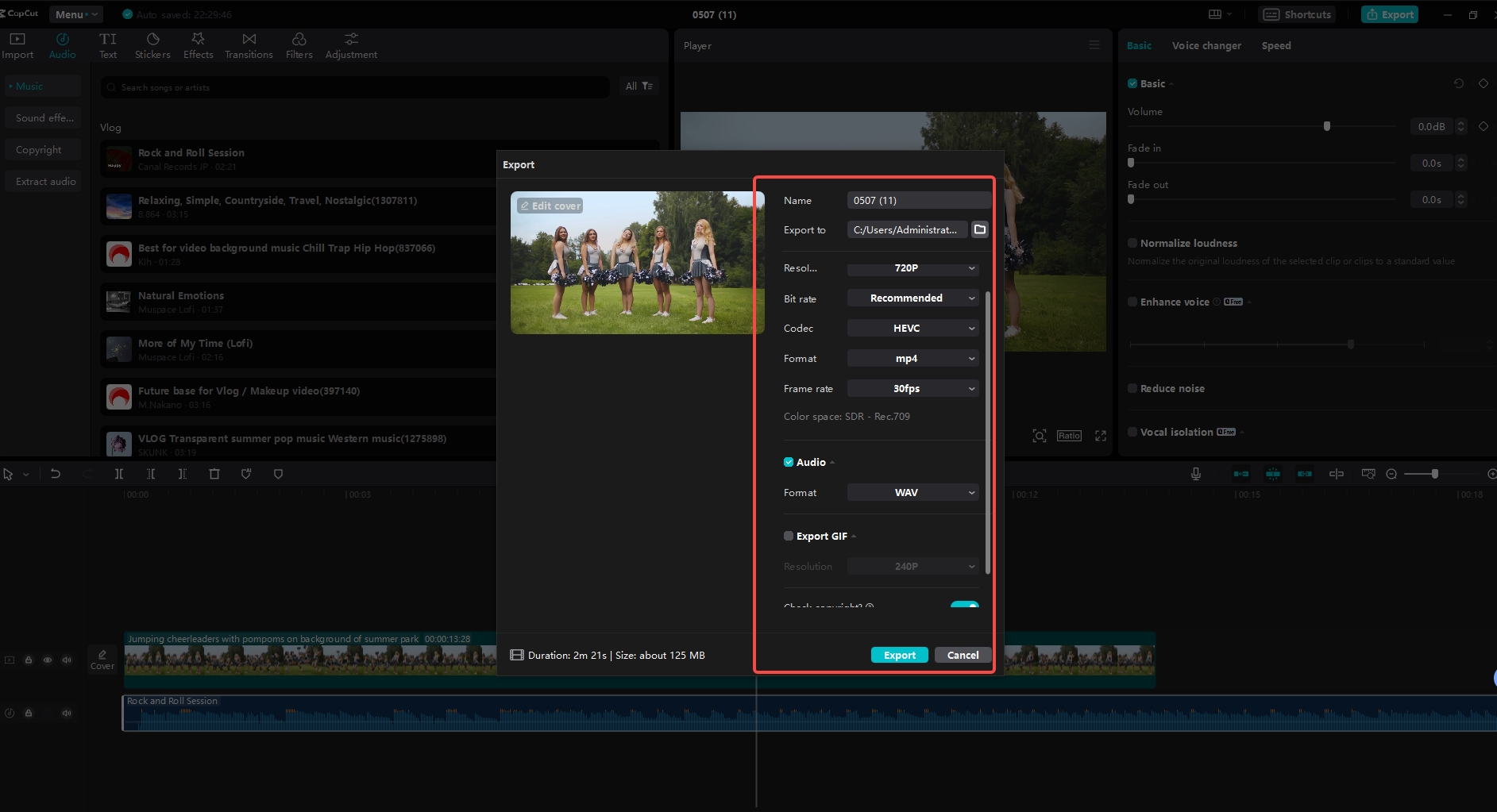Switch to the Import tab

point(17,46)
